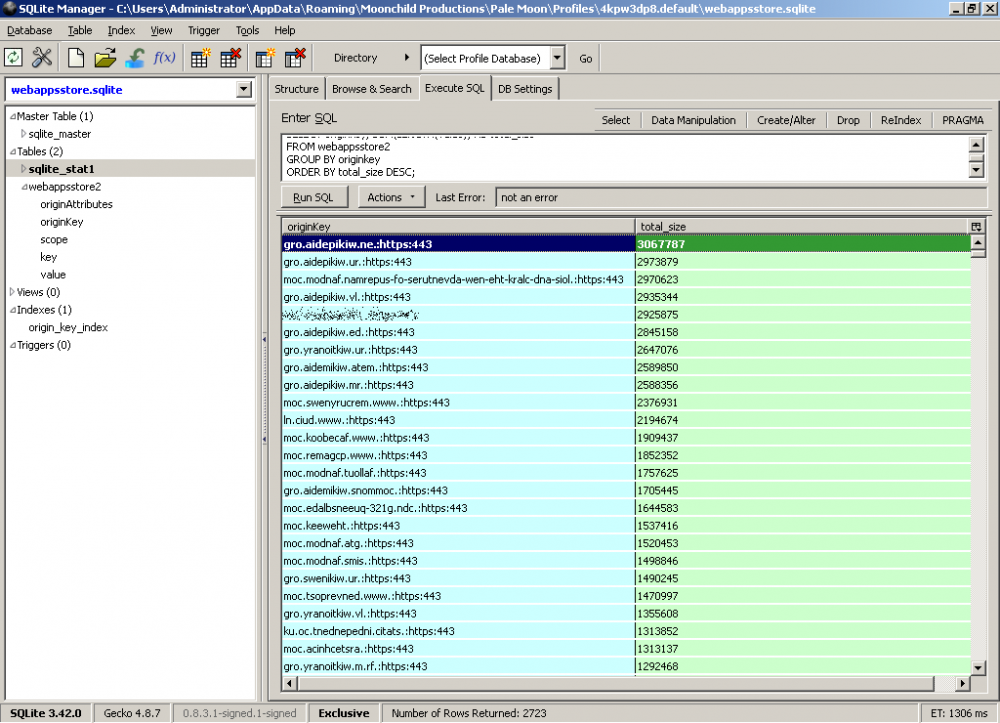Click the Connect Database folder icon

pos(105,58)
